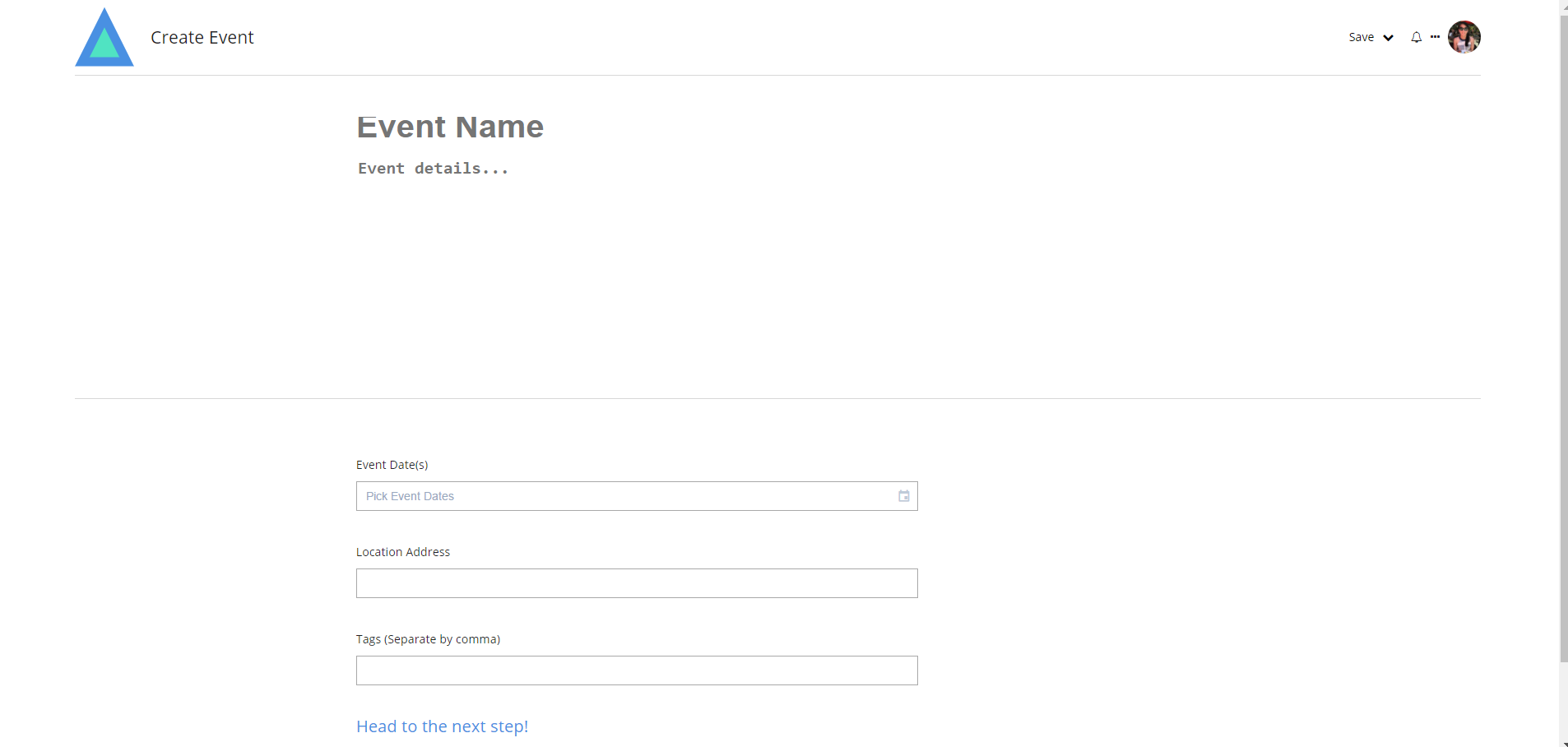Image resolution: width=1568 pixels, height=747 pixels.
Task: Click the vertical scrollbar thumb
Action: coord(1563,329)
